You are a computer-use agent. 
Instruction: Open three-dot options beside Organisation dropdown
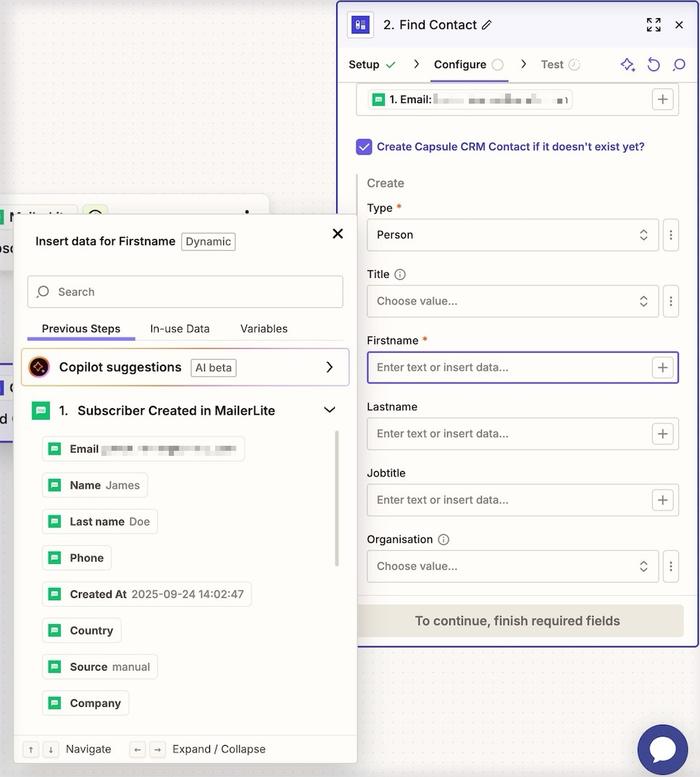click(671, 566)
